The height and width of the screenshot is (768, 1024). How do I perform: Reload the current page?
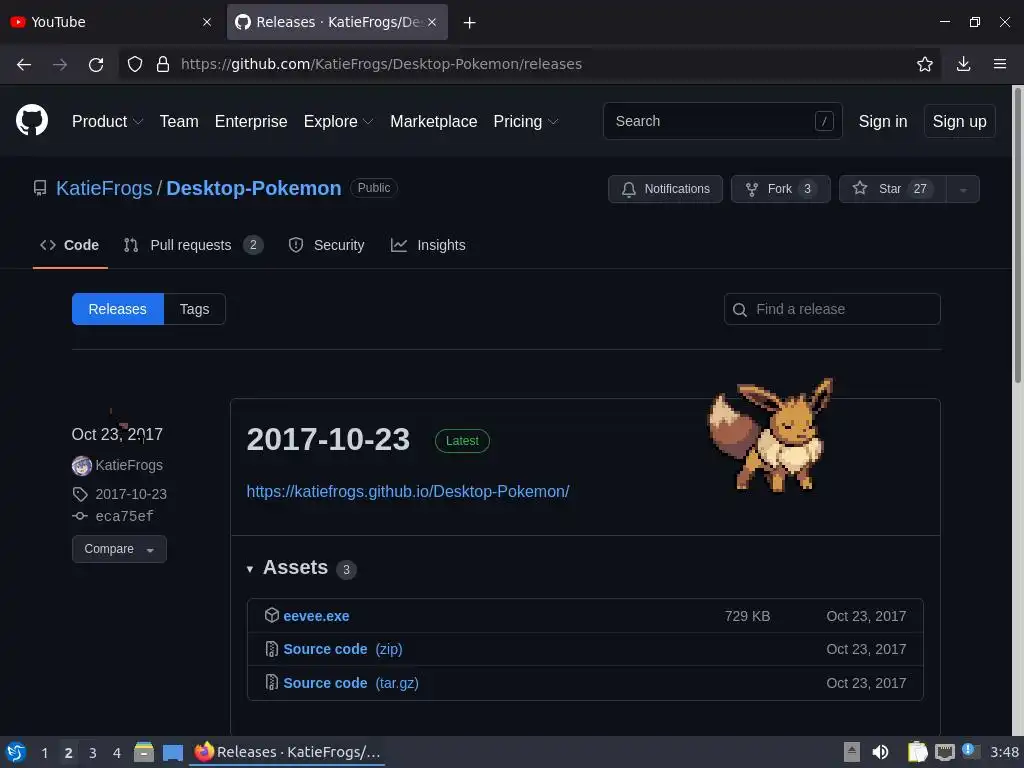96,64
